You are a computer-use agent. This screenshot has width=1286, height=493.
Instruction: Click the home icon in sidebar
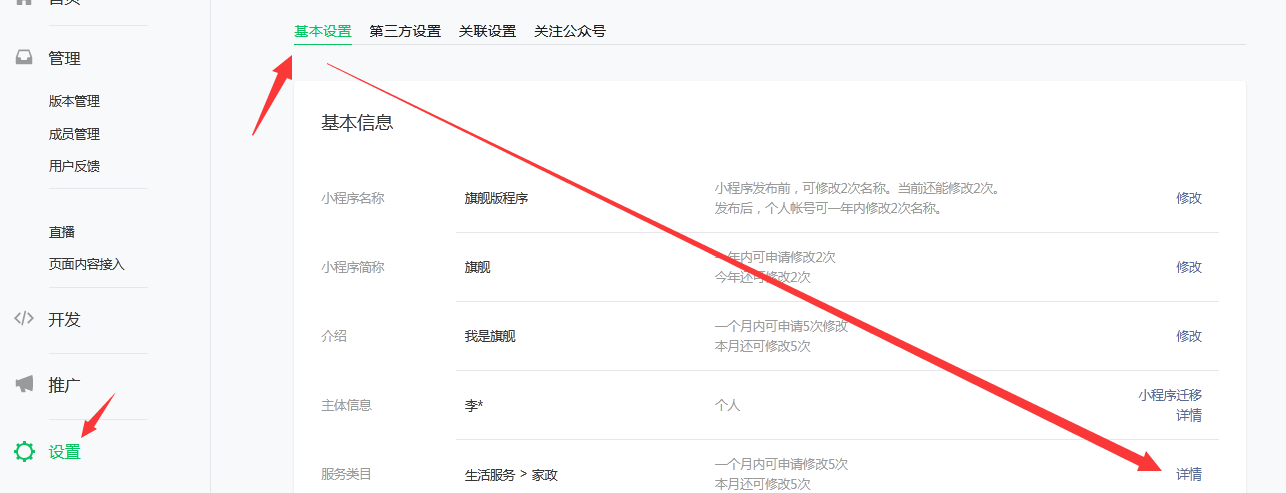click(x=24, y=2)
